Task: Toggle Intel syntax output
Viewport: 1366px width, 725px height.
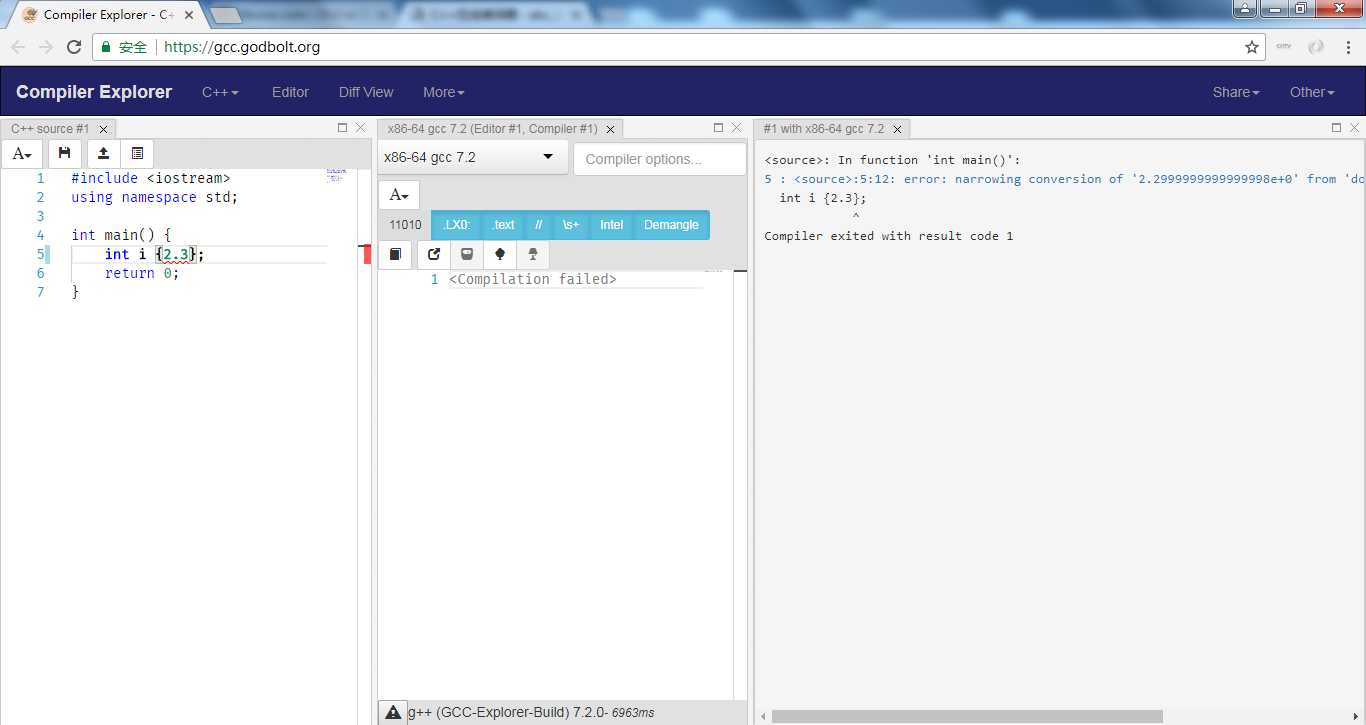Action: point(611,225)
